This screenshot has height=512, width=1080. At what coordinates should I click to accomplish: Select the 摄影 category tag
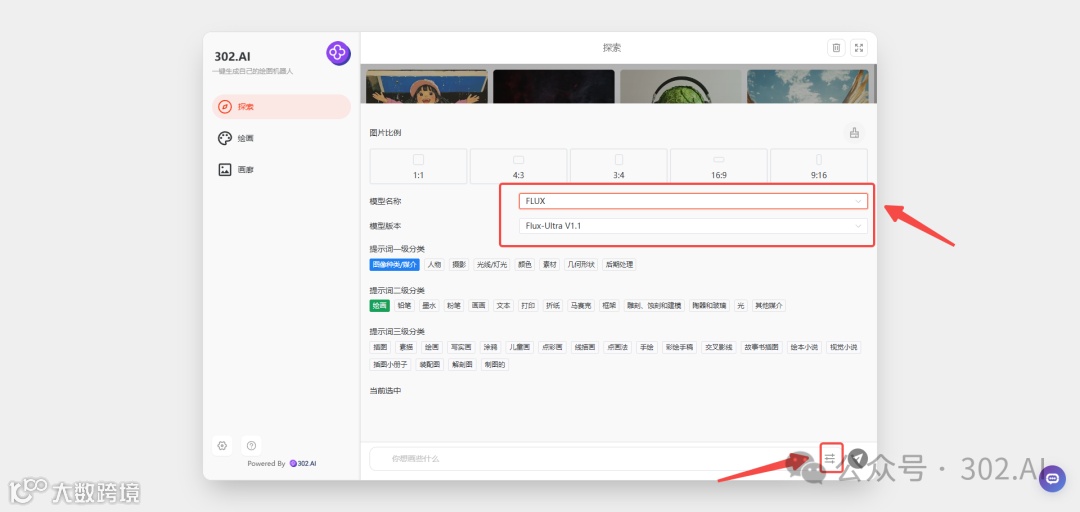point(459,265)
